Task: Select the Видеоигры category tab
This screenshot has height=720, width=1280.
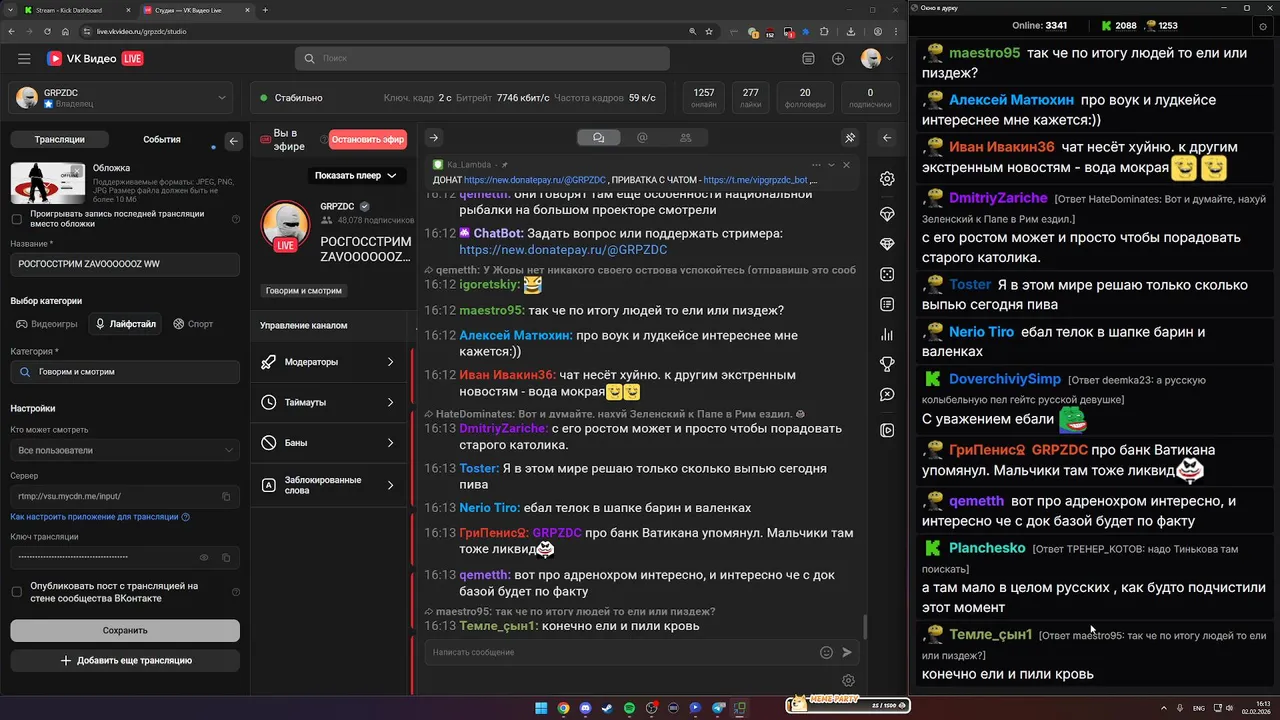Action: click(x=46, y=324)
